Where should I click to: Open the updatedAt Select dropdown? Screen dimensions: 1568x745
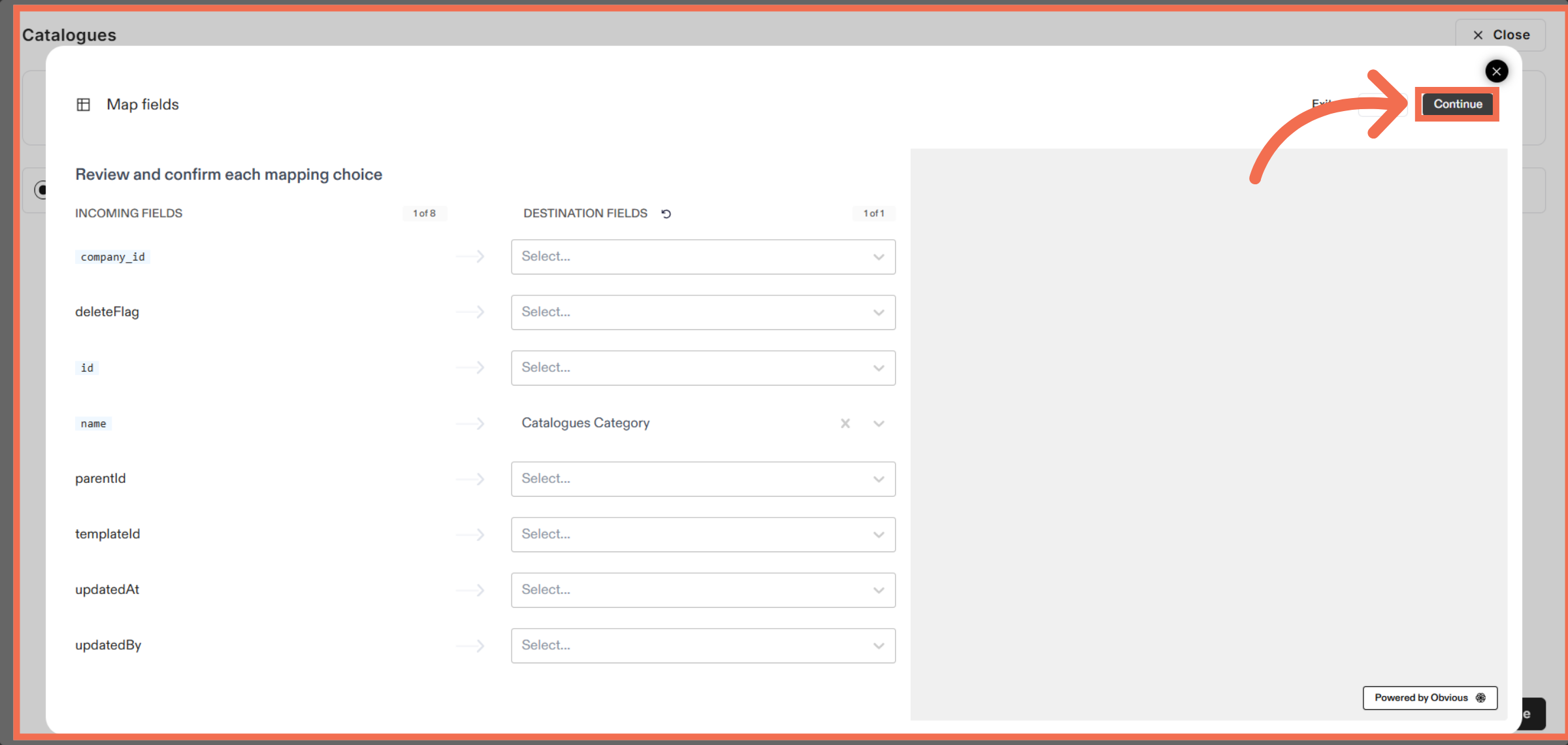[702, 590]
